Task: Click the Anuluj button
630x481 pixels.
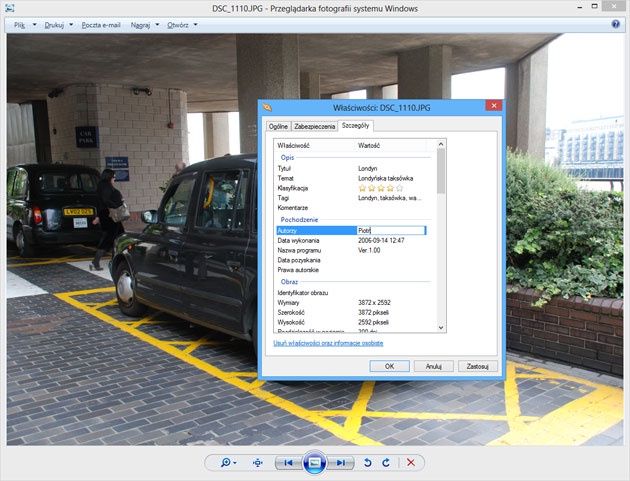Action: pos(434,366)
